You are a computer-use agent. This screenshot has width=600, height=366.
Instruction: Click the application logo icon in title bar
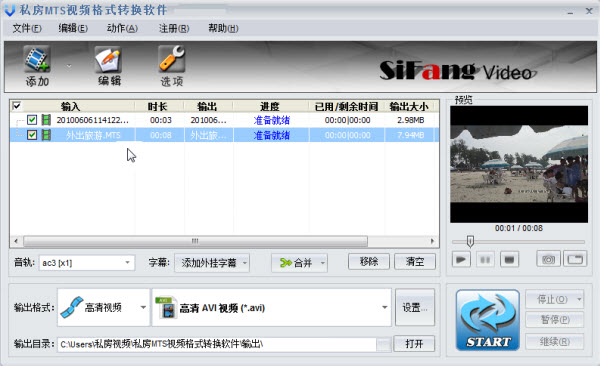pyautogui.click(x=10, y=10)
